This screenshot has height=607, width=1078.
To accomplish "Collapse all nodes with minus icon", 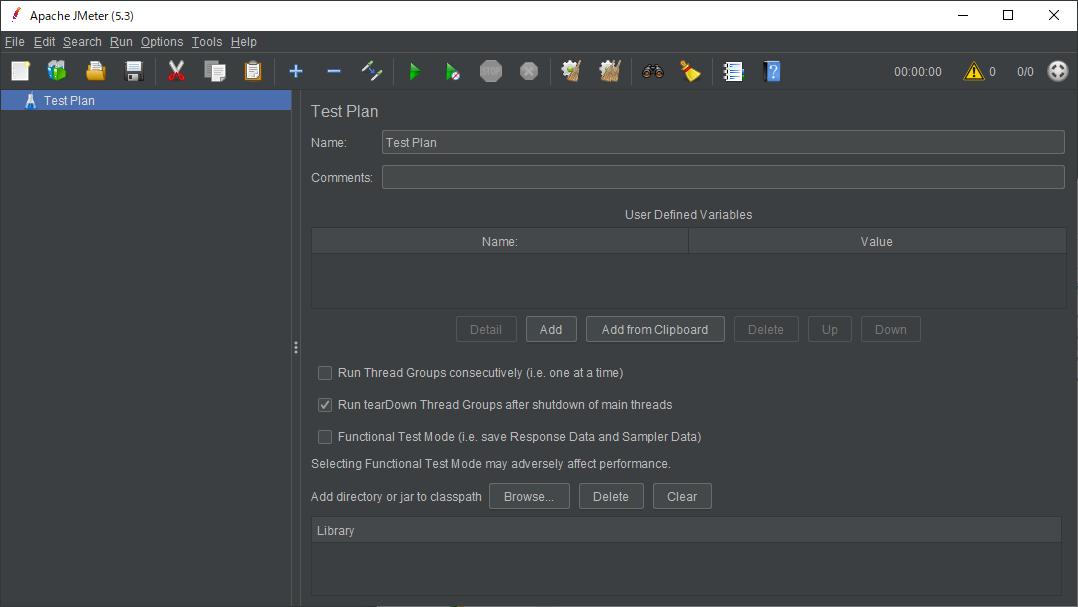I will (x=334, y=71).
